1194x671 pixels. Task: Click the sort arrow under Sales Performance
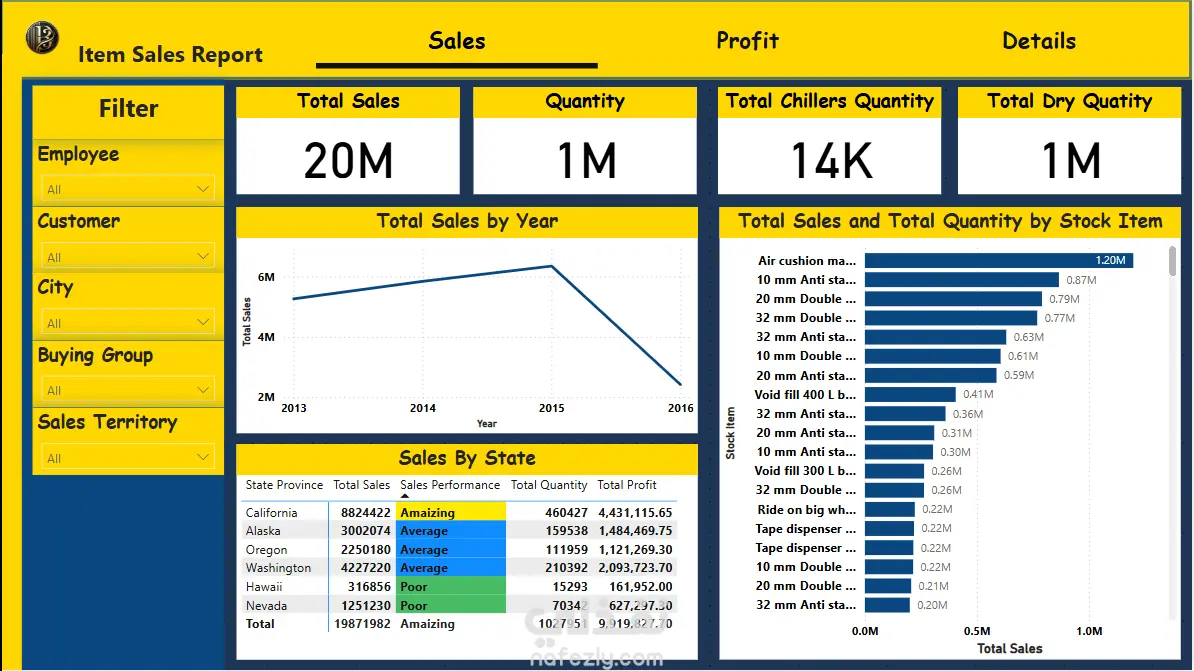point(405,496)
